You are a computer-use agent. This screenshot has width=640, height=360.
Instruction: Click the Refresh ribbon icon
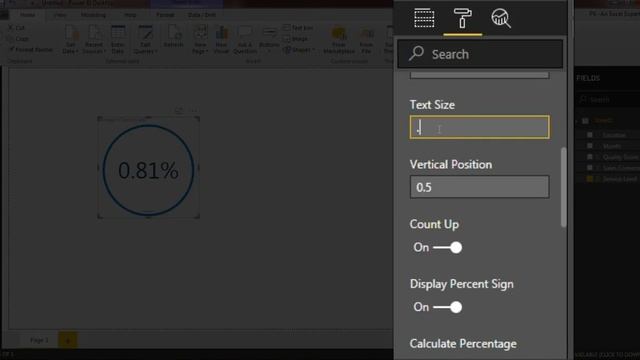[173, 37]
